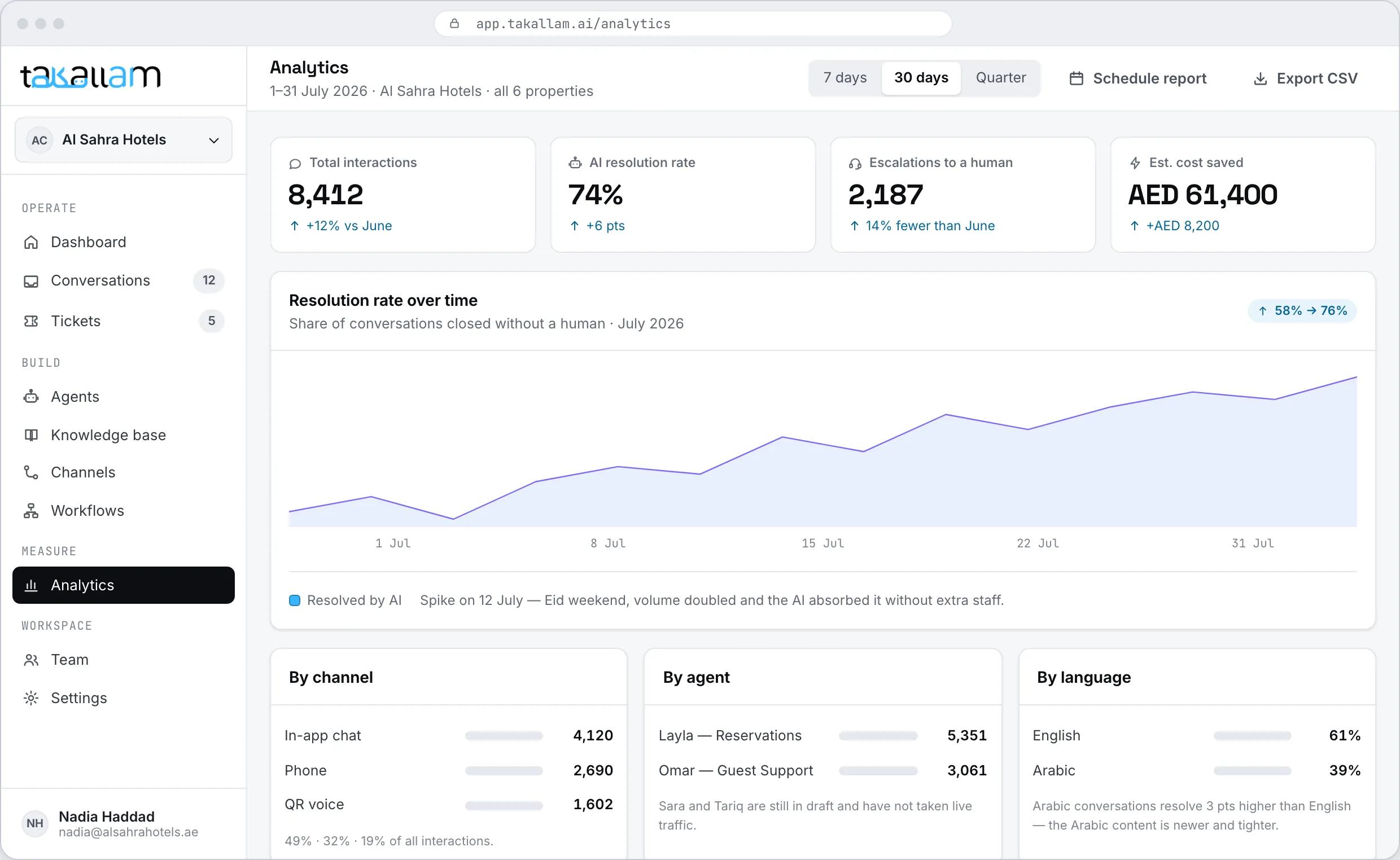The width and height of the screenshot is (1400, 860).
Task: Click the Conversations count badge 12
Action: pyautogui.click(x=209, y=280)
